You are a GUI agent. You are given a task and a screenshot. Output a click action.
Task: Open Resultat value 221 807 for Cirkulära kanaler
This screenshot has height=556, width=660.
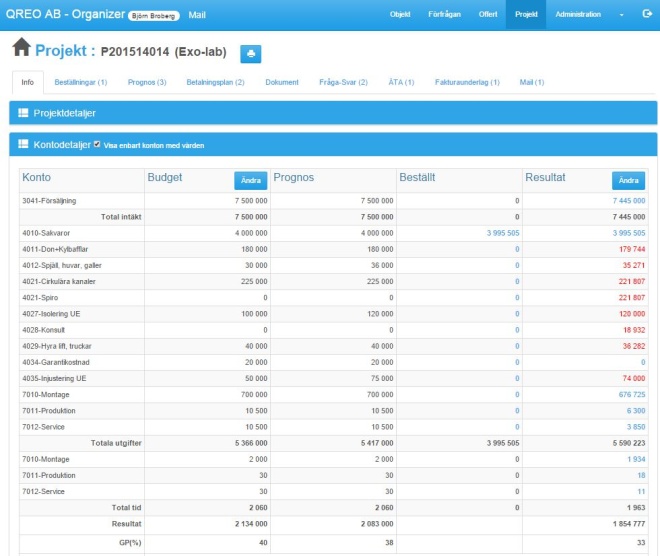coord(632,281)
